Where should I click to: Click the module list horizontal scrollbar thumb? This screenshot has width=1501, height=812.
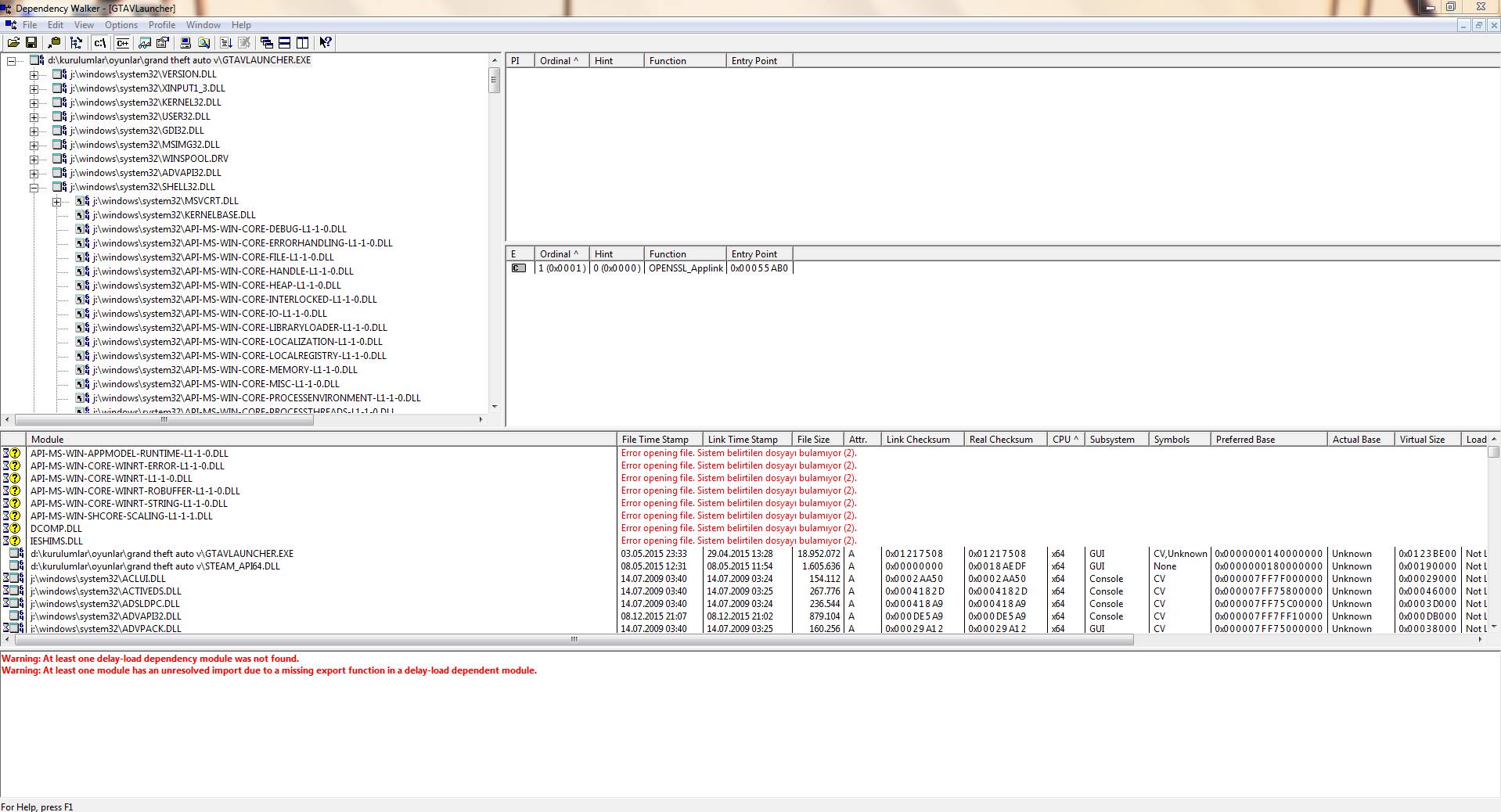[x=574, y=640]
